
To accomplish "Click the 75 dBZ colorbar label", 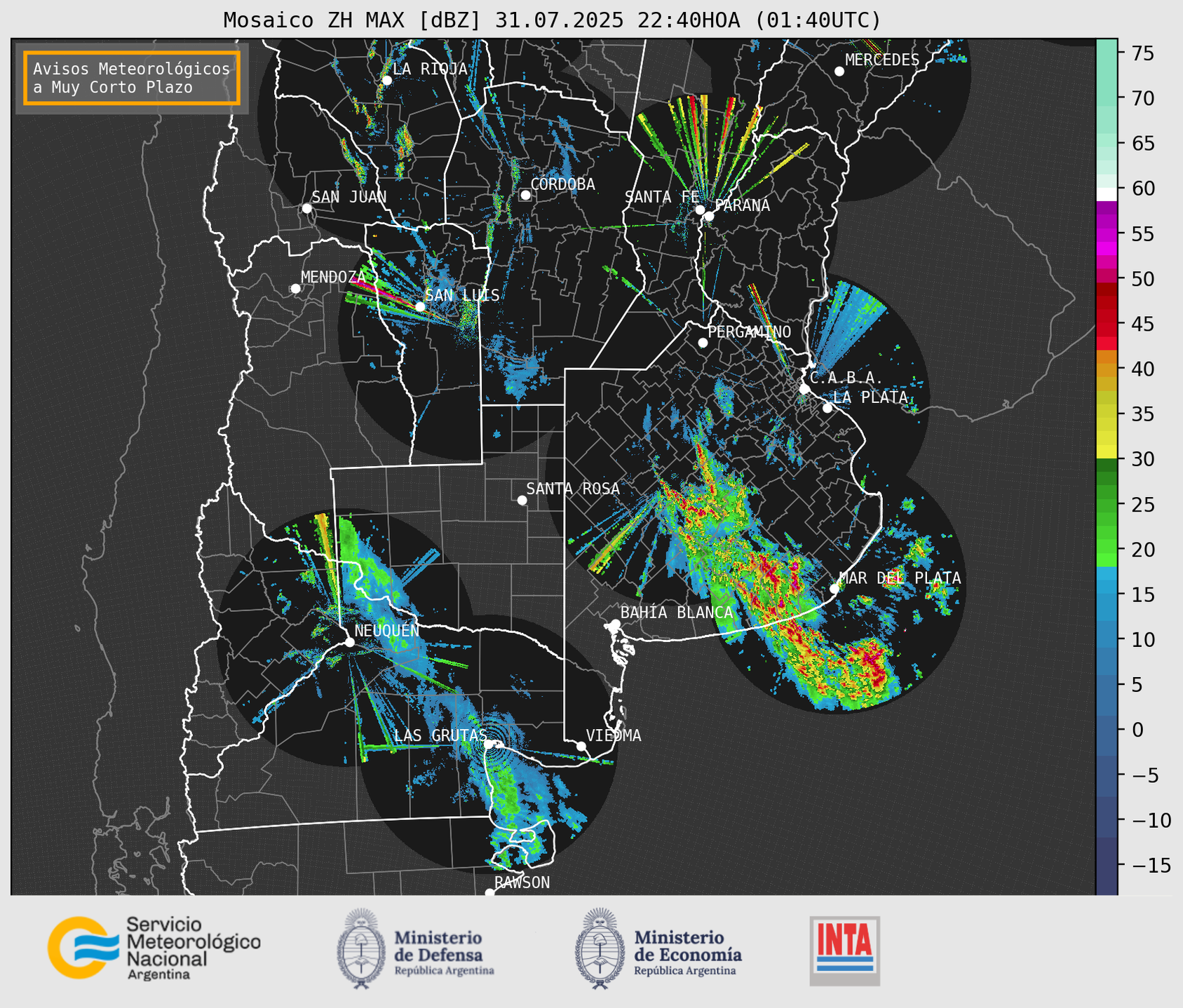I will (1142, 53).
